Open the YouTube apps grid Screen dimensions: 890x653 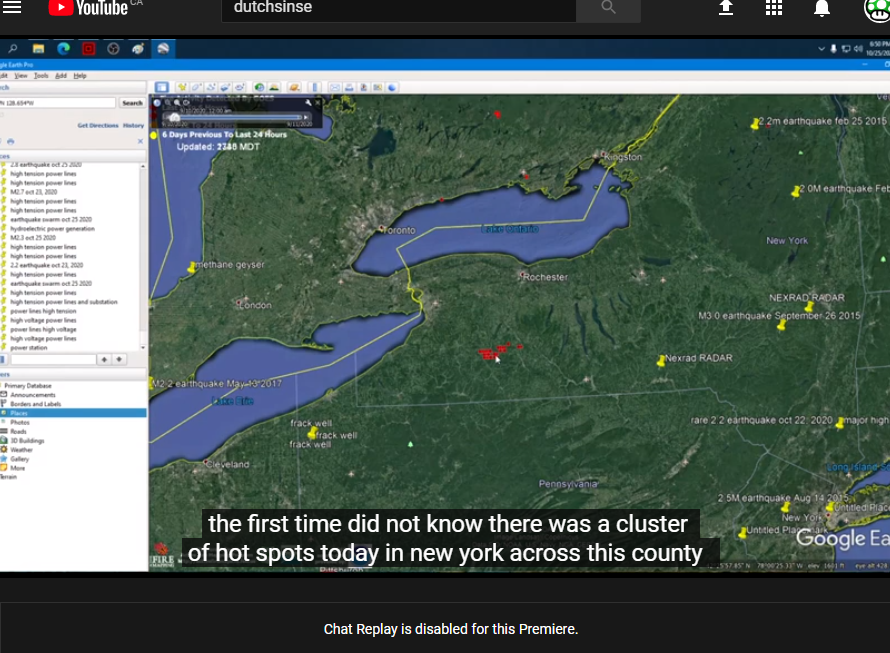[774, 8]
